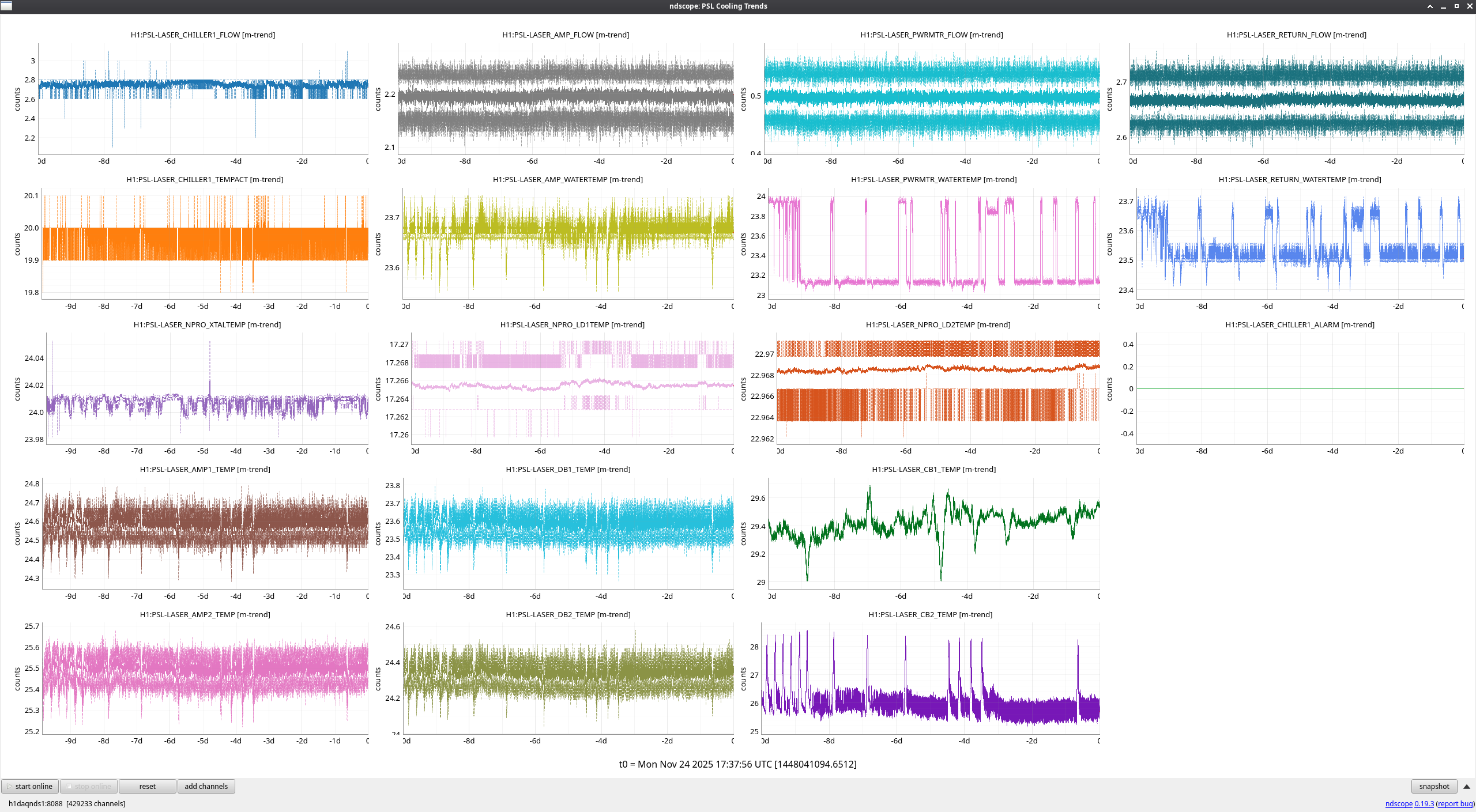Minimize the ndscope window
The width and height of the screenshot is (1476, 812).
coord(1443,6)
